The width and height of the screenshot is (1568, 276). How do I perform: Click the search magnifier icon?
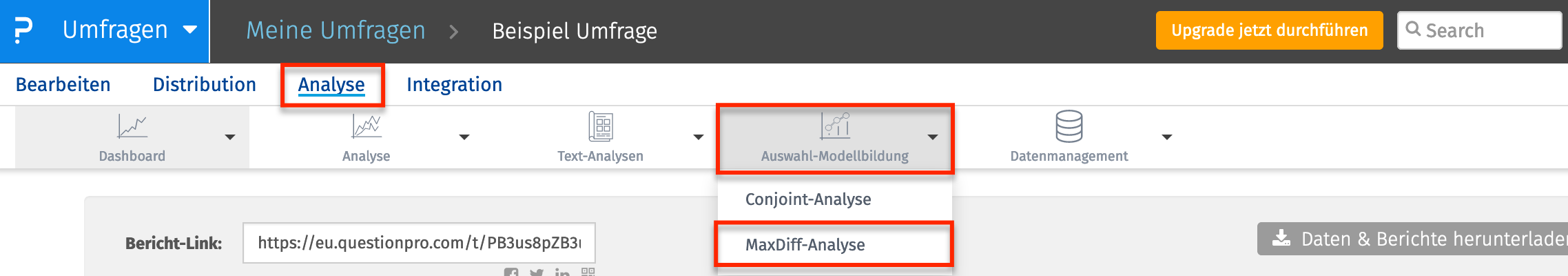[x=1413, y=30]
